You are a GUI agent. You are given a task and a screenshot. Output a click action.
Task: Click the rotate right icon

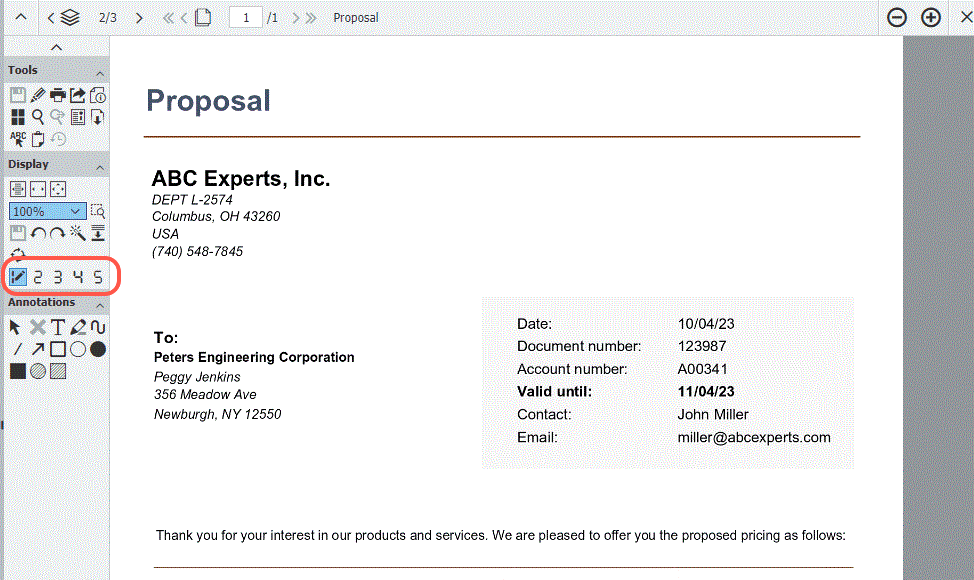pos(58,233)
